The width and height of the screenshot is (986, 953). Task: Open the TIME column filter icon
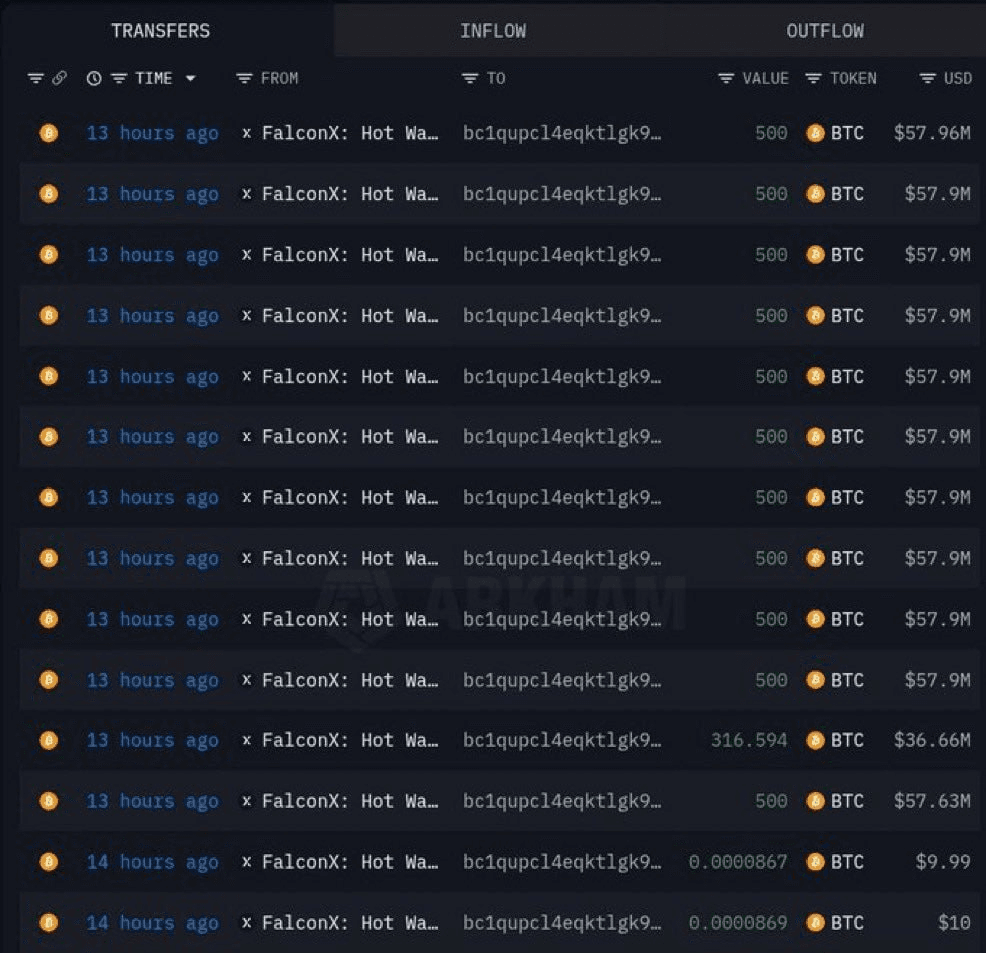click(x=119, y=79)
